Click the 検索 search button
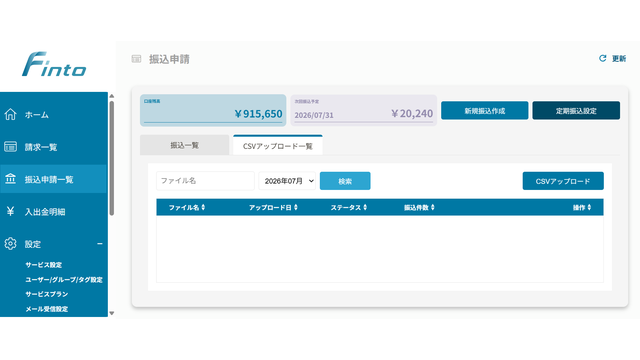This screenshot has height=360, width=640. tap(345, 181)
